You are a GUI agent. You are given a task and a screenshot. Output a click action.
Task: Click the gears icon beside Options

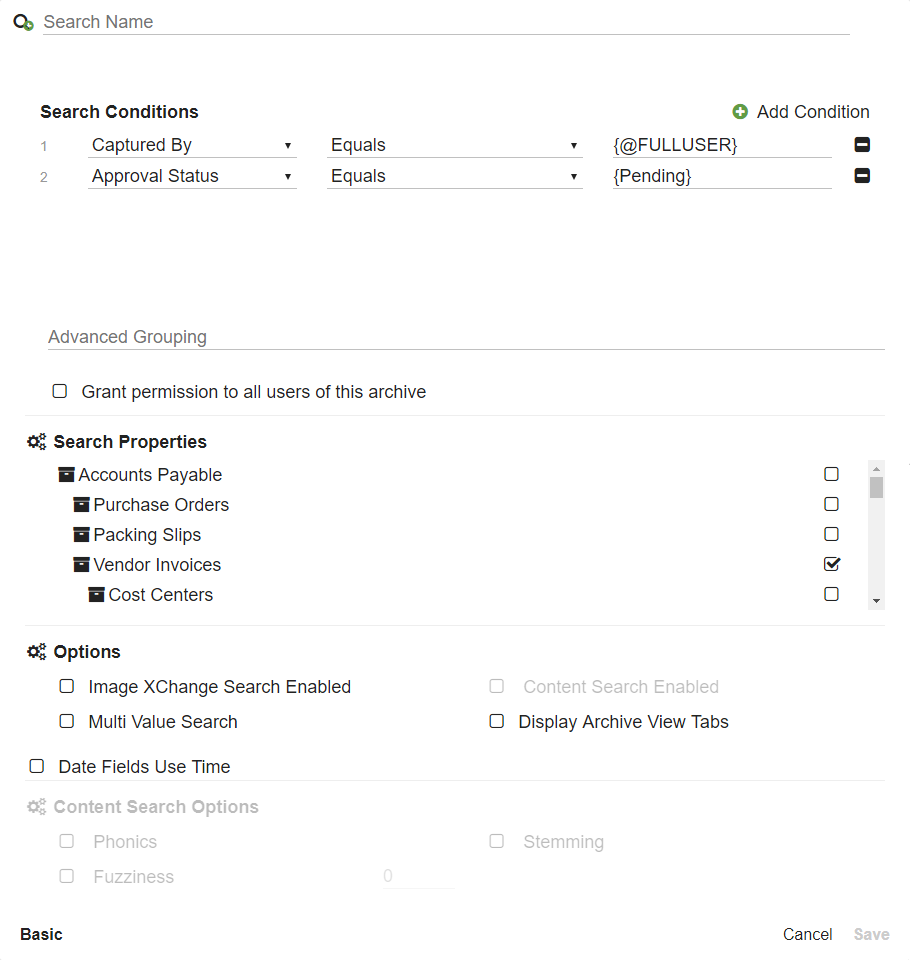pos(37,651)
